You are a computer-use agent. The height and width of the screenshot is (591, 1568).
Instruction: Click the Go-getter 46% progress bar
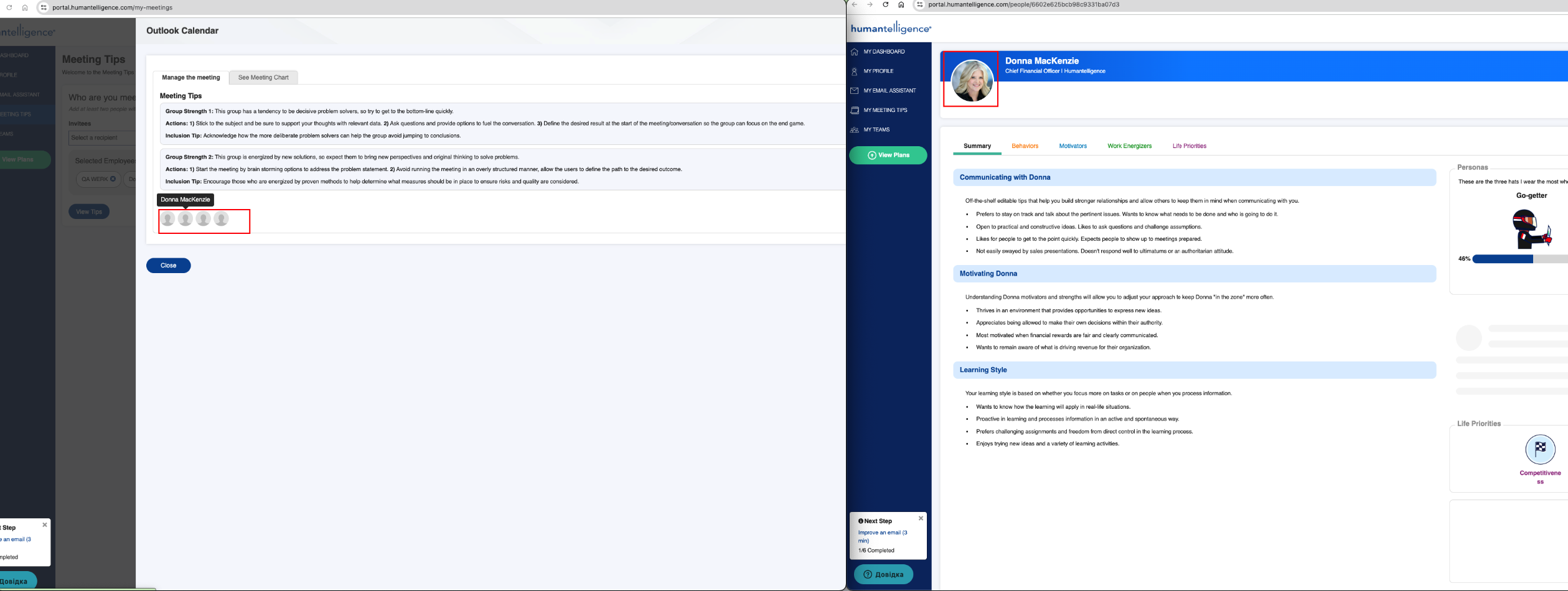coord(1519,259)
